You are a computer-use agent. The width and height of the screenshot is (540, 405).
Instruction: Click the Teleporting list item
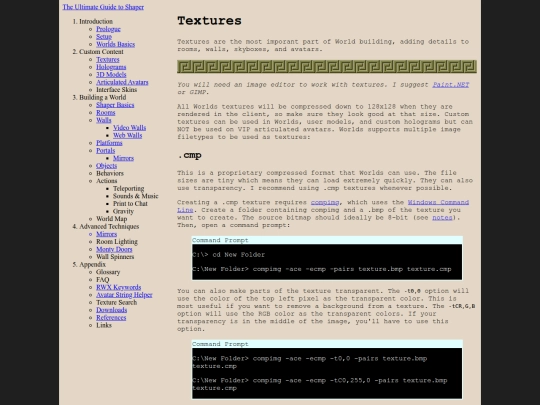pyautogui.click(x=128, y=188)
